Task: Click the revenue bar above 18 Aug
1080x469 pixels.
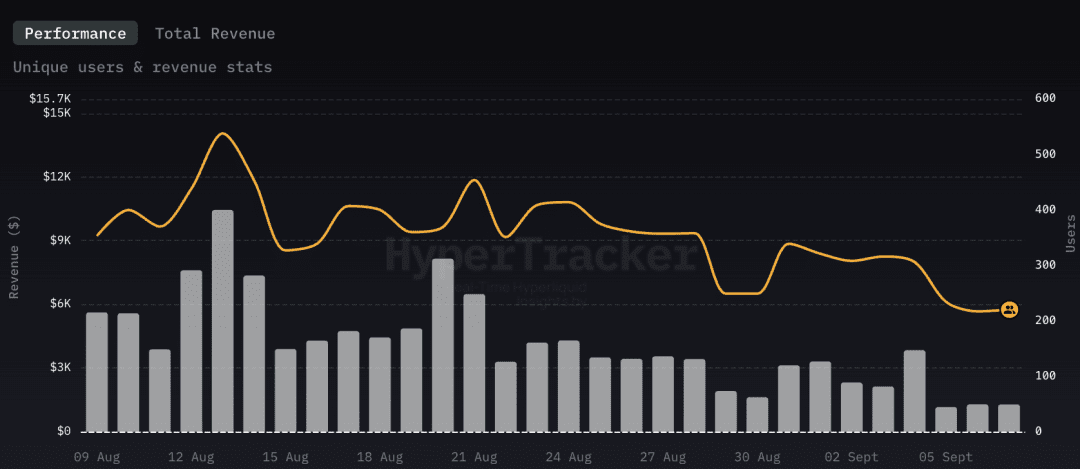Action: click(380, 385)
